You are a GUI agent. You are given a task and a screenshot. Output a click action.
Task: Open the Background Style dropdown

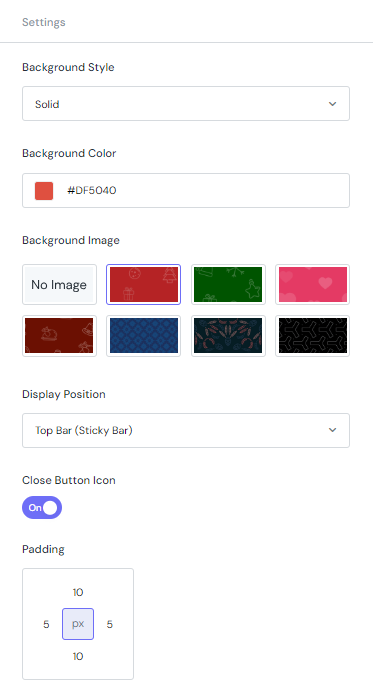tap(186, 104)
